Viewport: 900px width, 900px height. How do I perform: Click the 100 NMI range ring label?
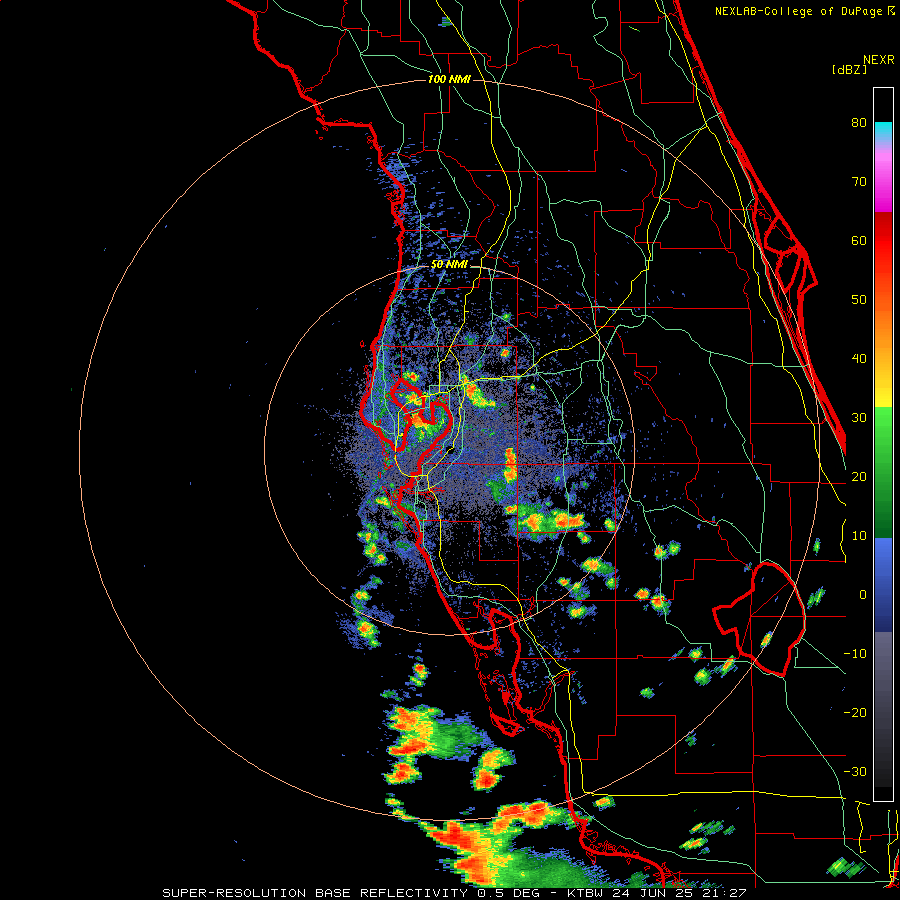pyautogui.click(x=449, y=79)
